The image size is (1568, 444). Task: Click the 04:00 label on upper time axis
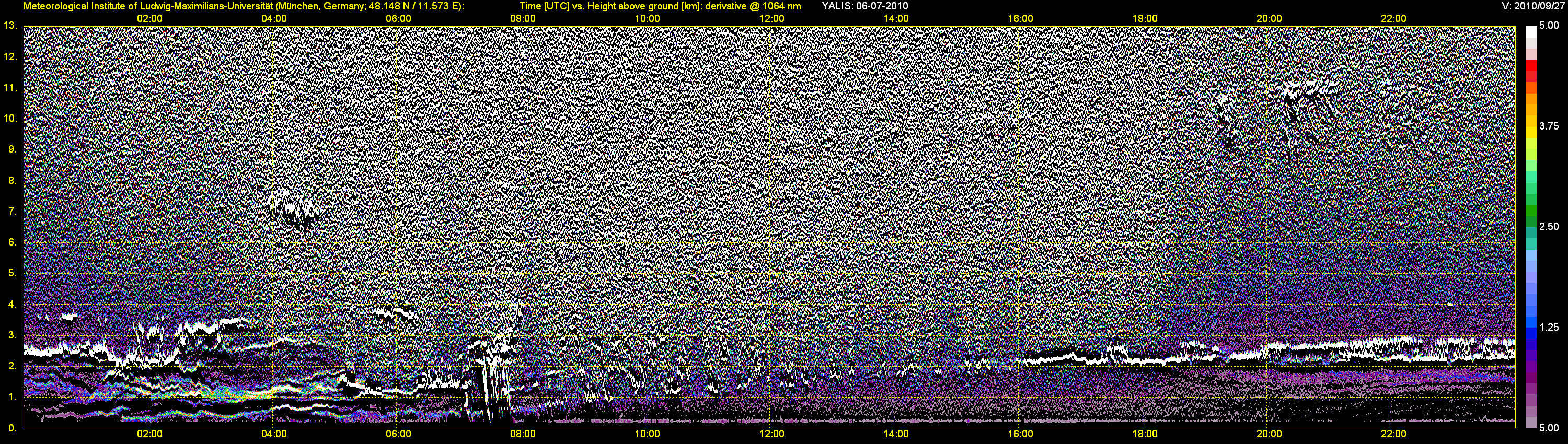tap(274, 19)
